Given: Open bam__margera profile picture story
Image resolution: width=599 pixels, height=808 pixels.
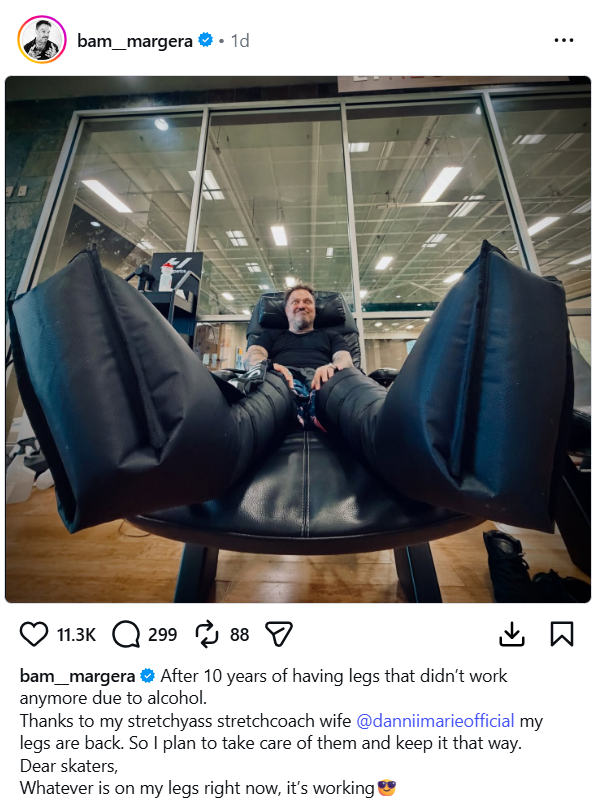Looking at the screenshot, I should pos(42,40).
